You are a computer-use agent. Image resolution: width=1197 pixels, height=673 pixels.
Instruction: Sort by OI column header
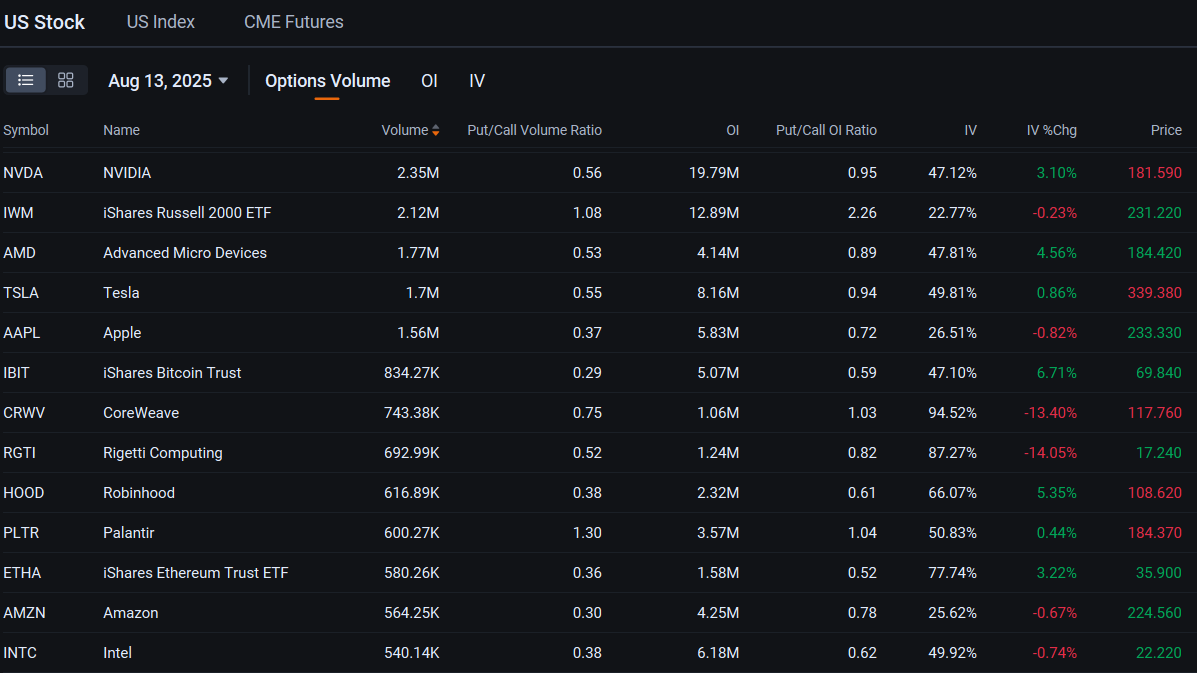(x=733, y=130)
